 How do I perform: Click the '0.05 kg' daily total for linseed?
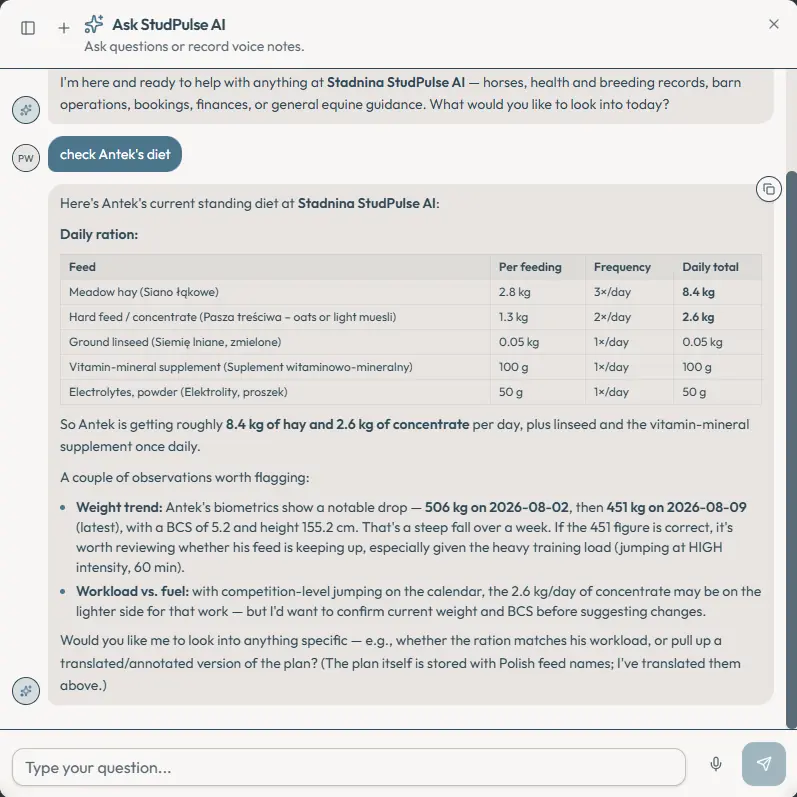[x=702, y=342]
